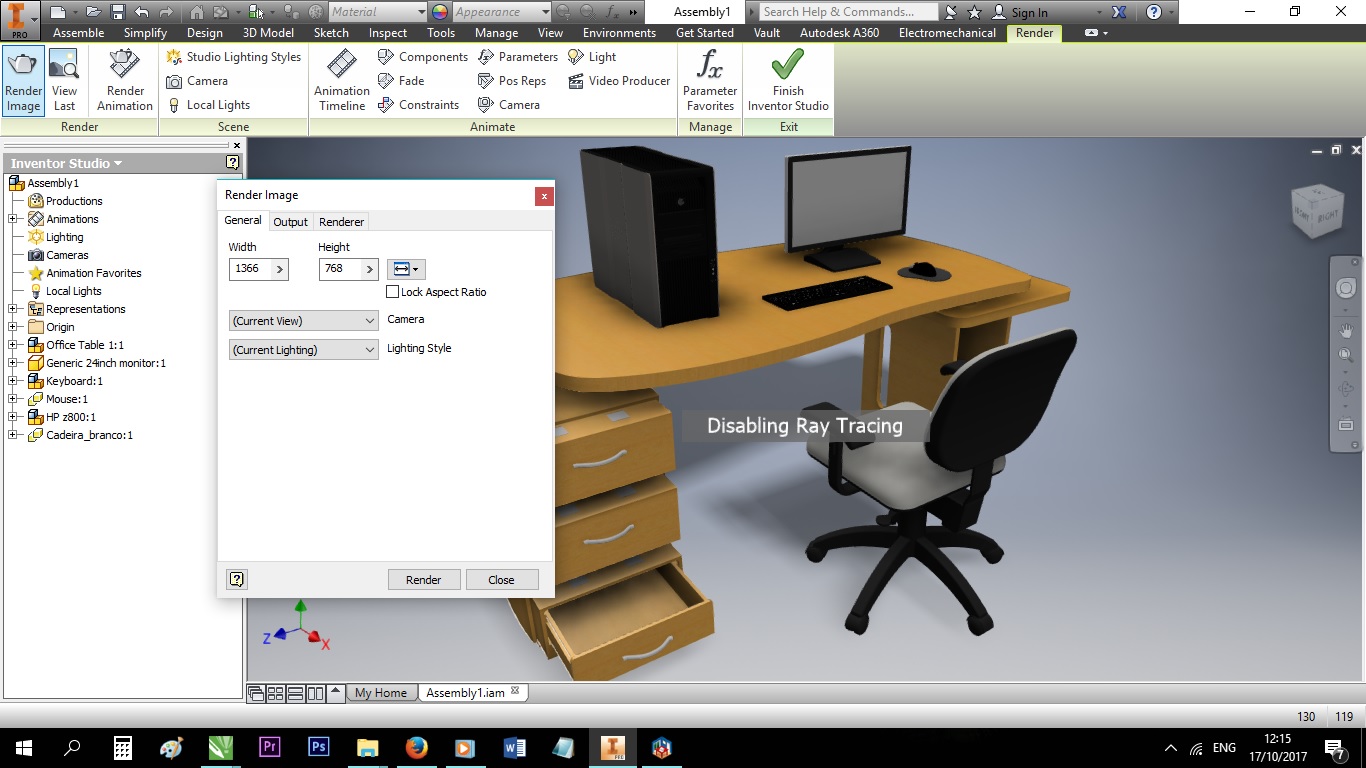Viewport: 1366px width, 768px height.
Task: Click the Render button
Action: (x=424, y=580)
